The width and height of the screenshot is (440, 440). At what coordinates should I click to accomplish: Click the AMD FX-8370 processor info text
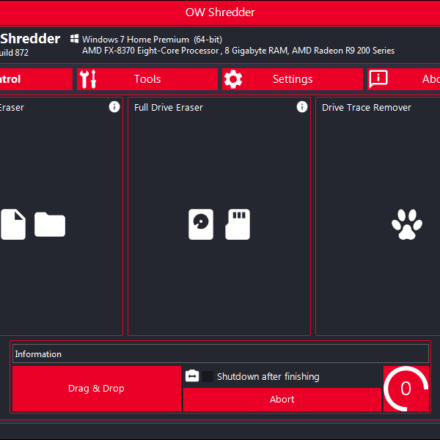click(x=238, y=51)
